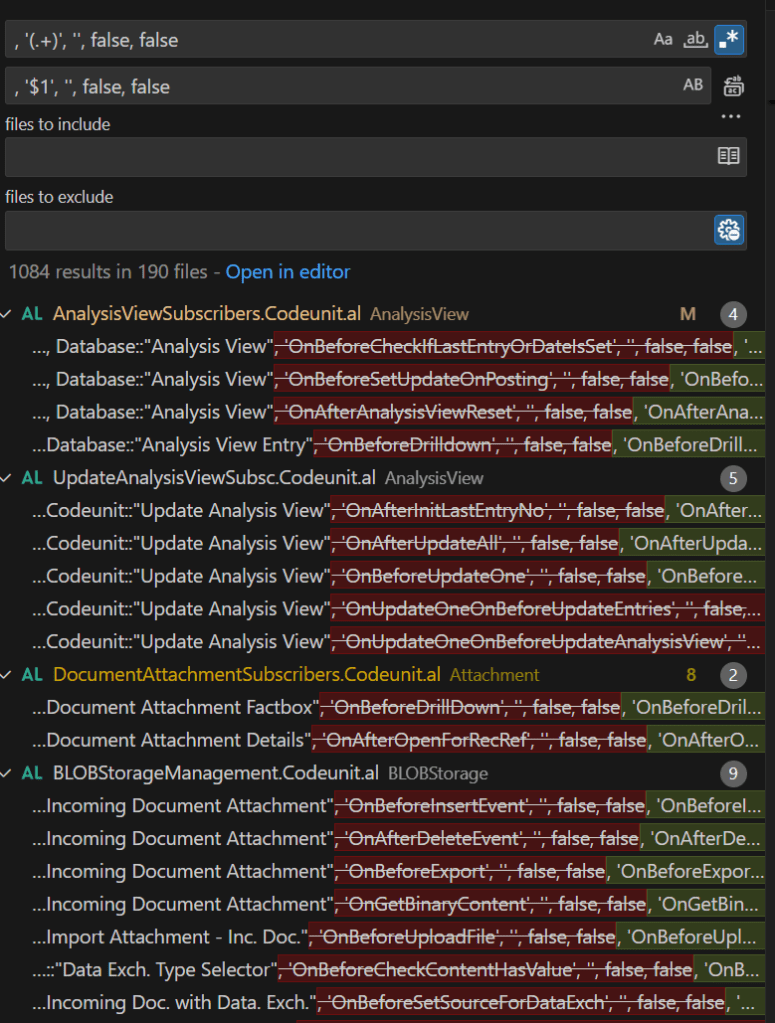Image resolution: width=775 pixels, height=1023 pixels.
Task: Click the Replace All icon
Action: [732, 86]
